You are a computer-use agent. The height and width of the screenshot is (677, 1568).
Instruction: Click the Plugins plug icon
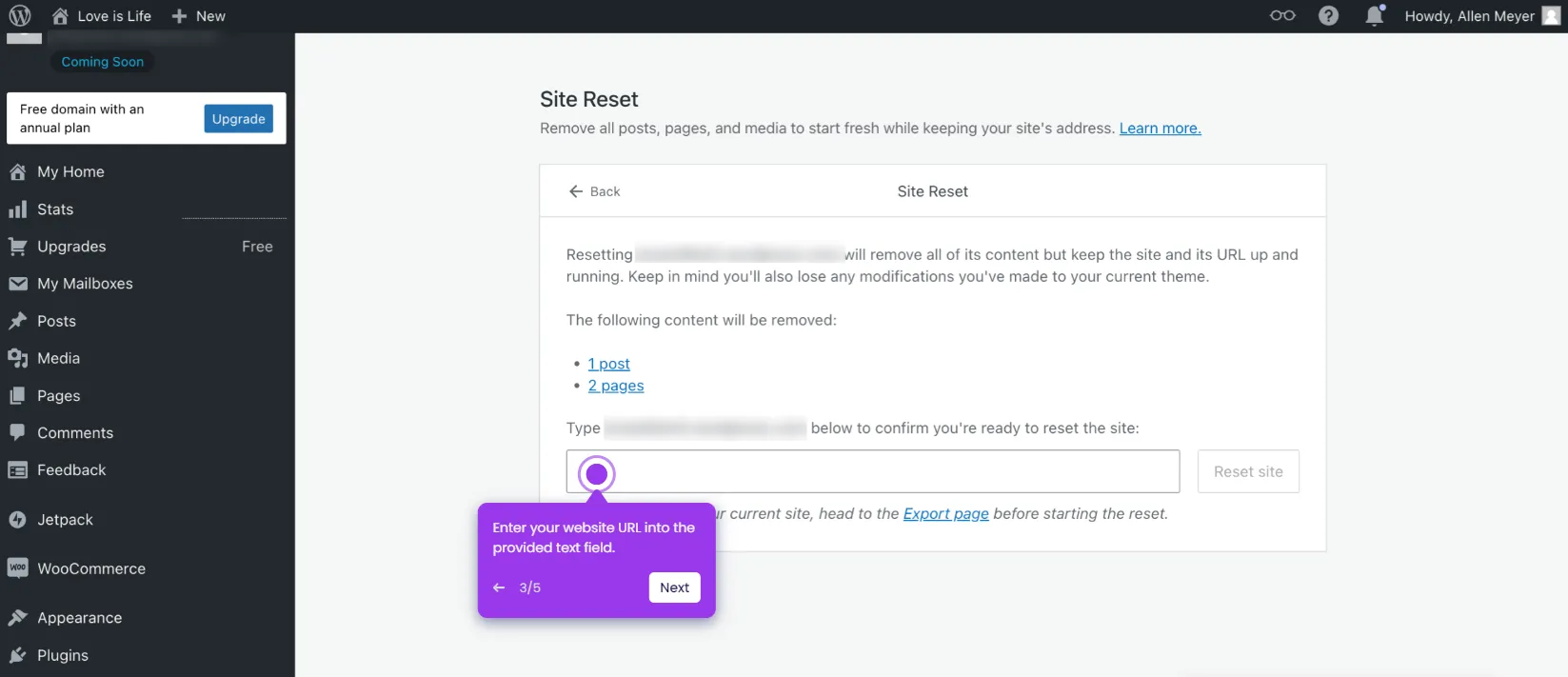click(17, 655)
